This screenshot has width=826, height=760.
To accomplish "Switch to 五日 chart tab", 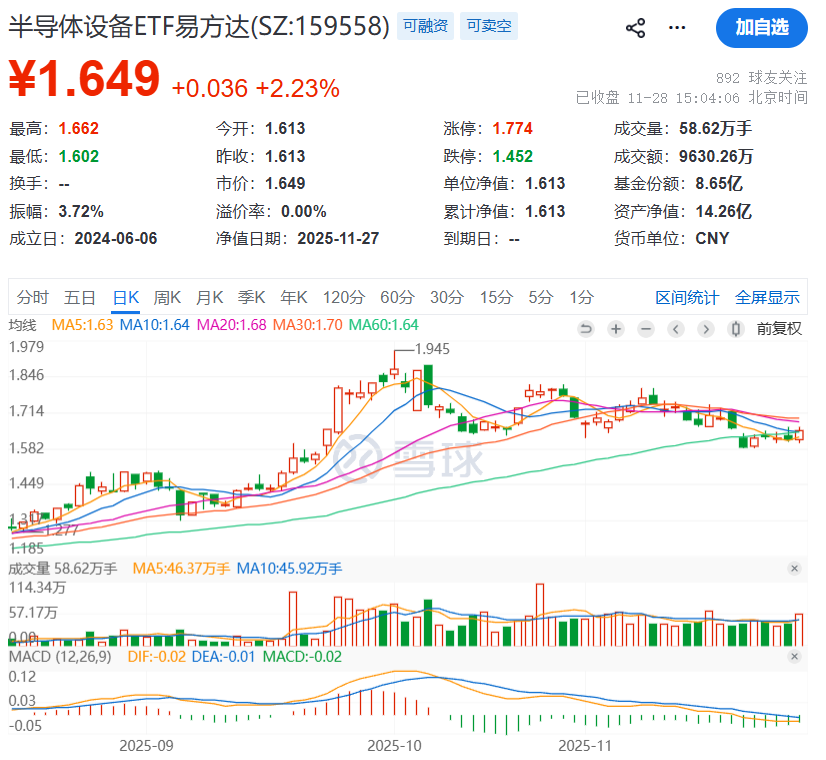I will tap(80, 297).
